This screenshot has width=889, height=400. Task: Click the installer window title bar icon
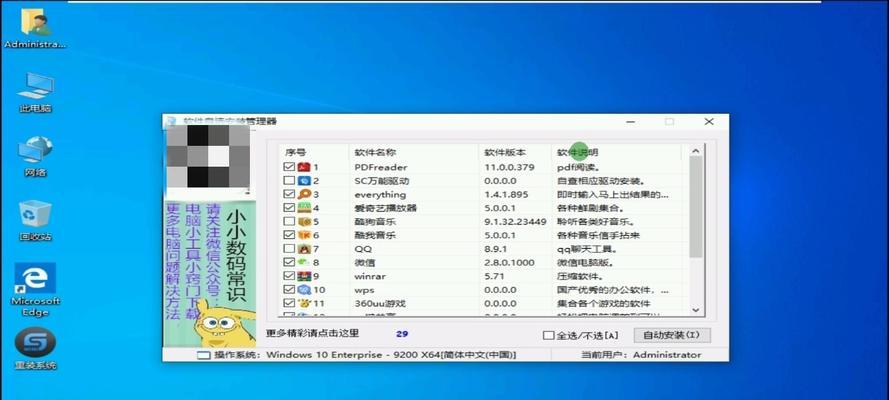click(x=171, y=121)
